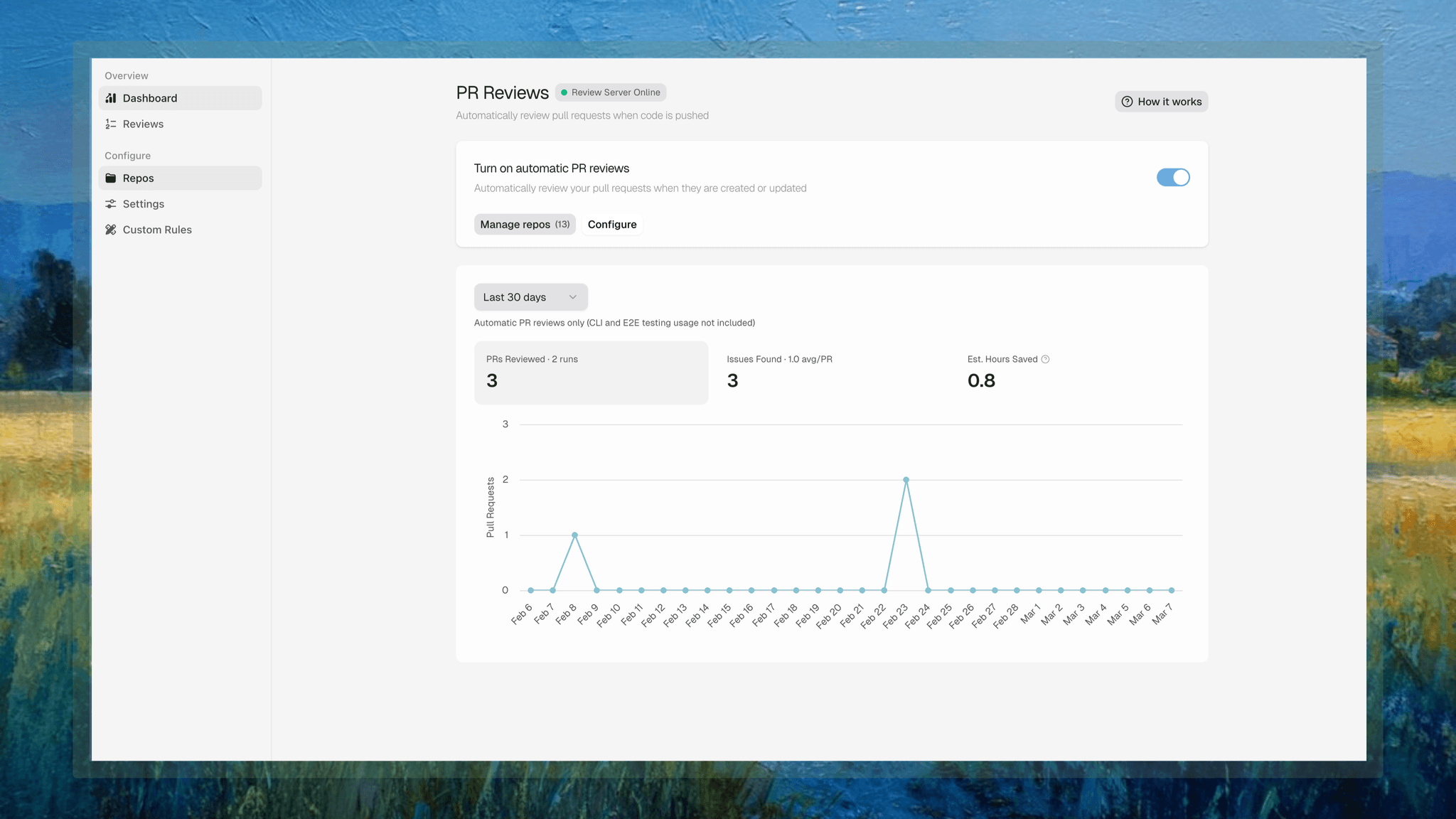
Task: Click the question mark icon in How it works
Action: tap(1127, 102)
